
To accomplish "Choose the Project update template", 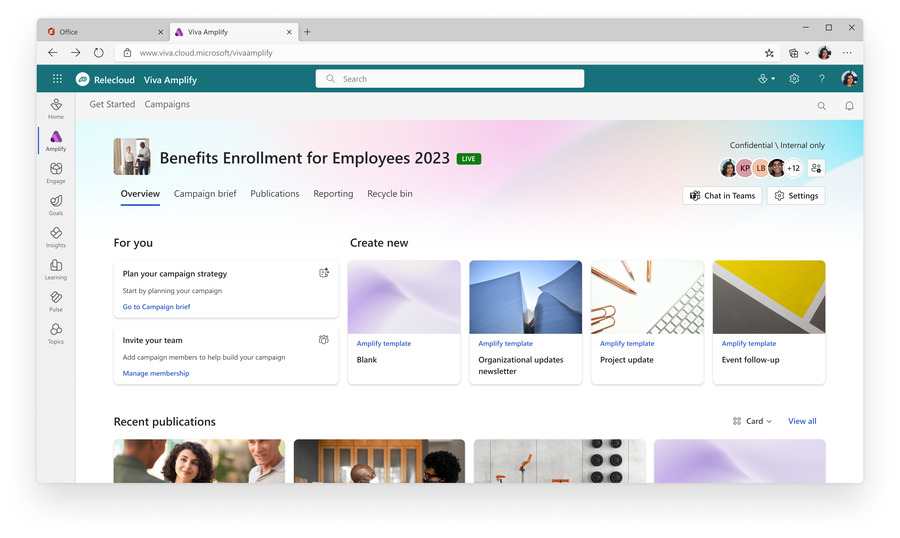I will [x=647, y=322].
